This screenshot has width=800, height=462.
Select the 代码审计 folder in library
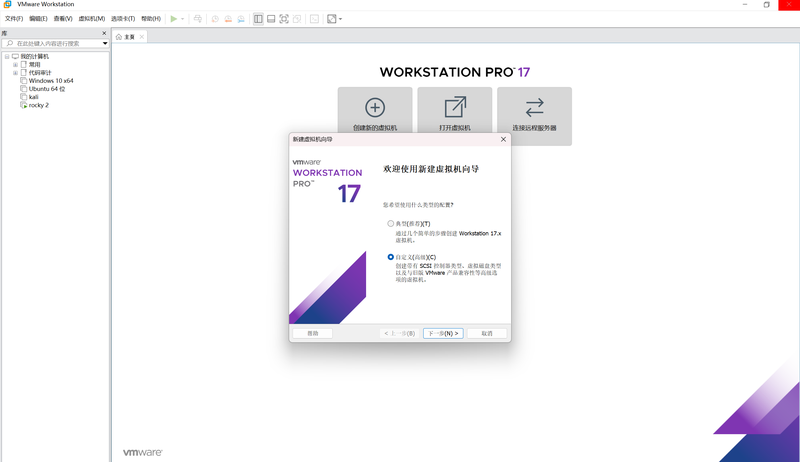40,73
